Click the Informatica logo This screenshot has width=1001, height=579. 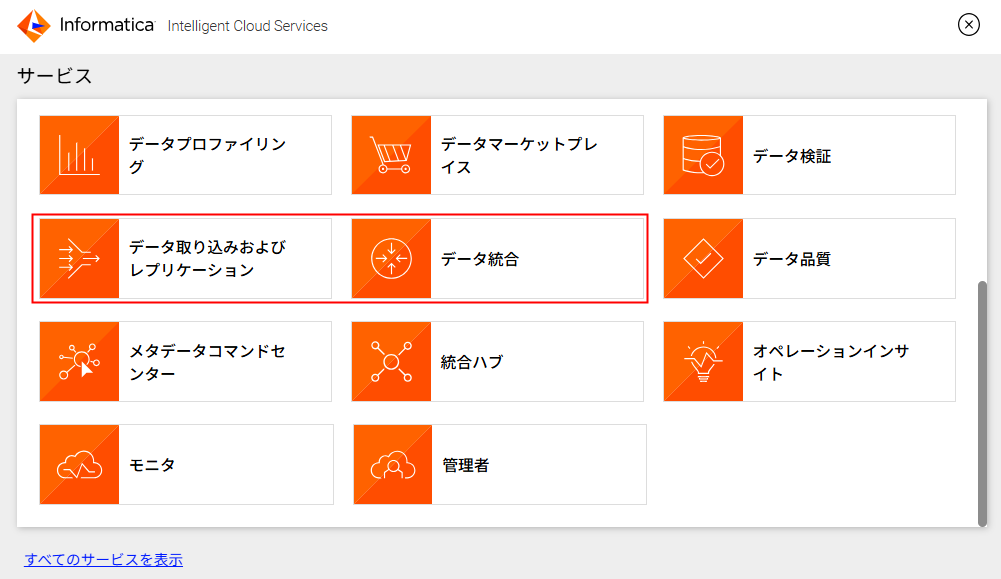[86, 26]
